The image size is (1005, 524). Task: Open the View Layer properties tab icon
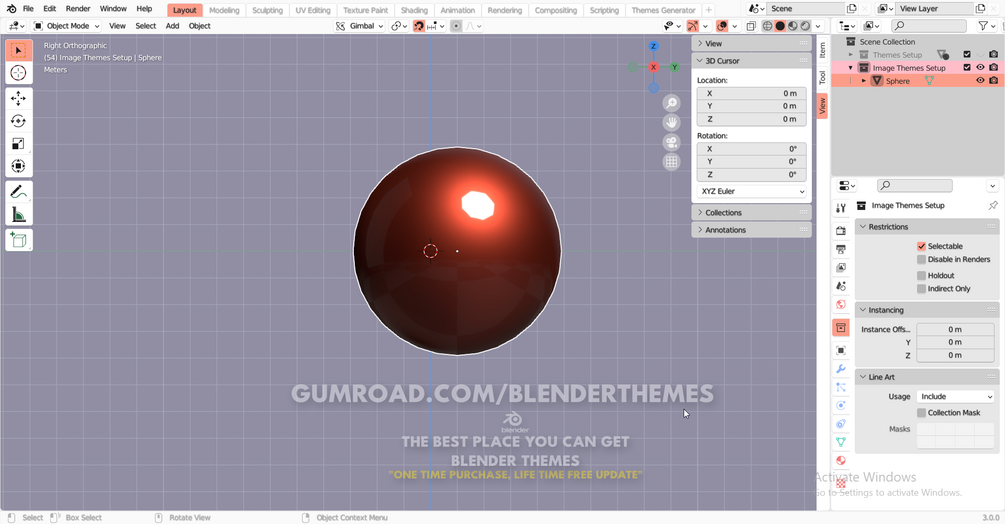[841, 268]
